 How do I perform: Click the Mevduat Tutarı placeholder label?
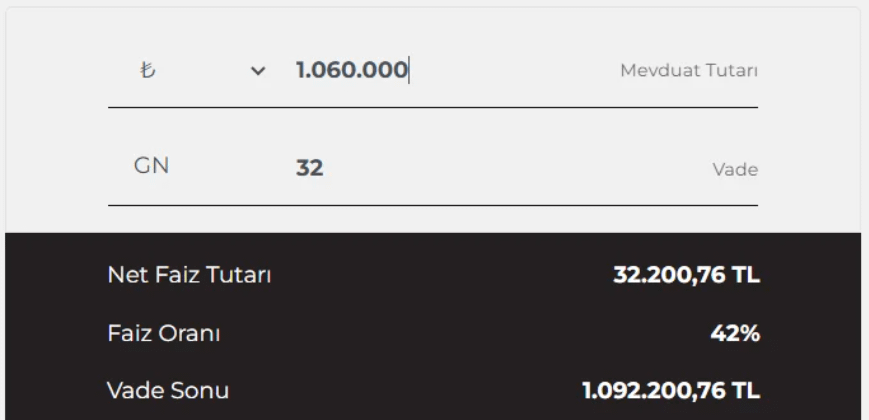689,71
